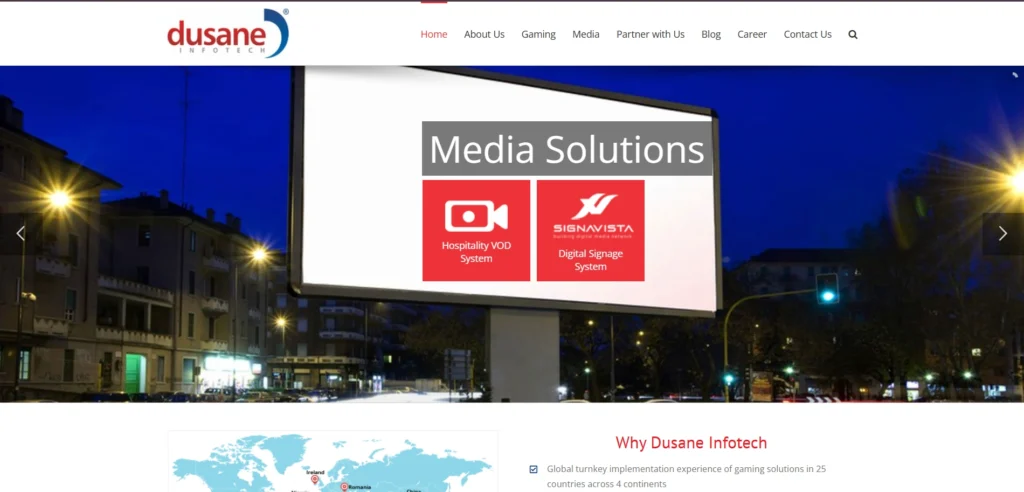Open the Media menu
This screenshot has width=1024, height=492.
click(586, 35)
